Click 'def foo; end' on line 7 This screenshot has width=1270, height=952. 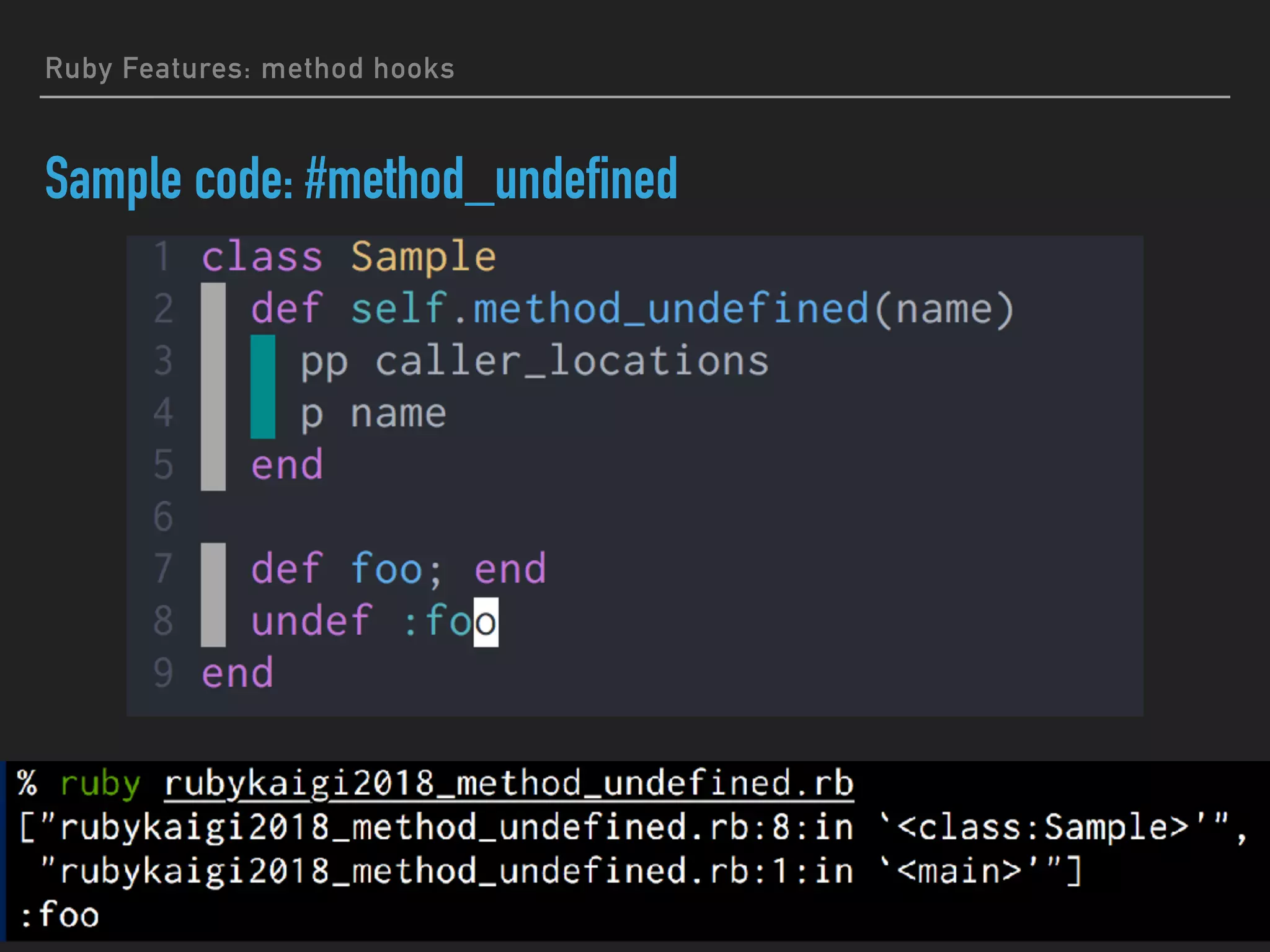(398, 568)
